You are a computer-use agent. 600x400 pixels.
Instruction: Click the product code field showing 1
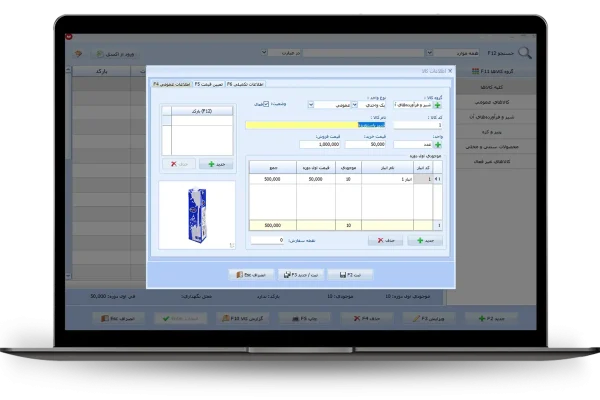tap(417, 125)
